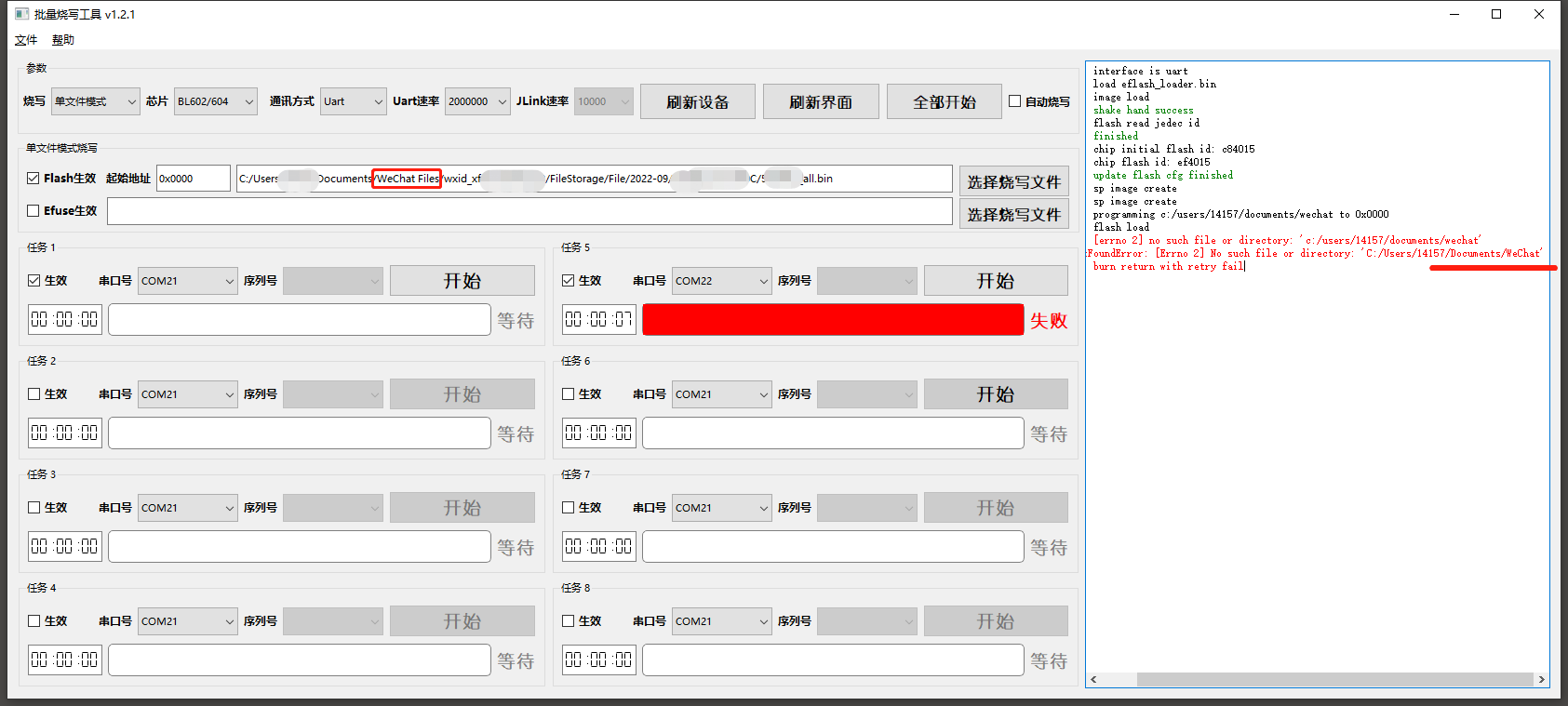Open the 文件 menu

(26, 40)
